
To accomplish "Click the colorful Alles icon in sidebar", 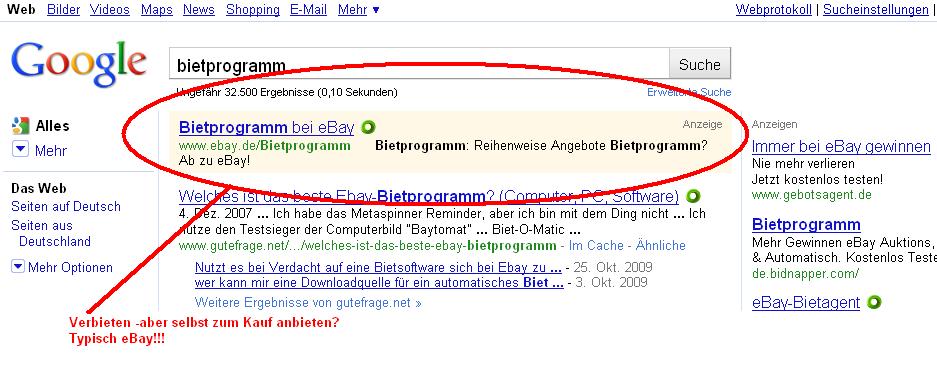I will 20,125.
